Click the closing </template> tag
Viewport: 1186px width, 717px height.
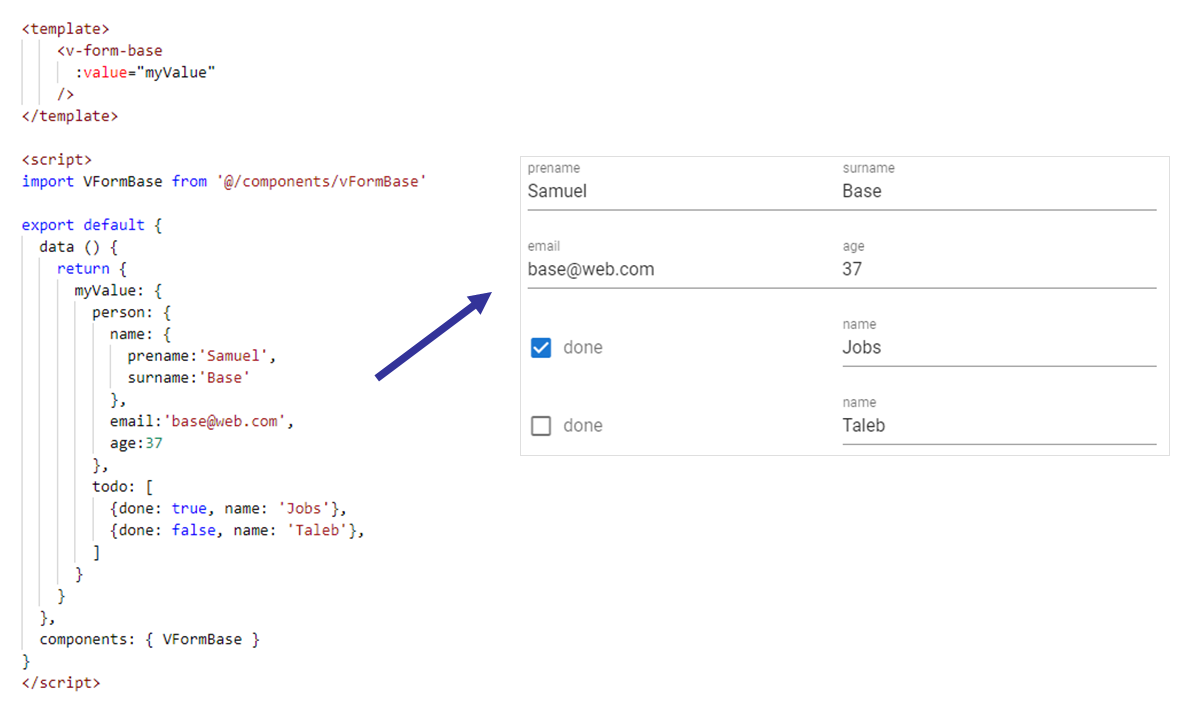70,116
